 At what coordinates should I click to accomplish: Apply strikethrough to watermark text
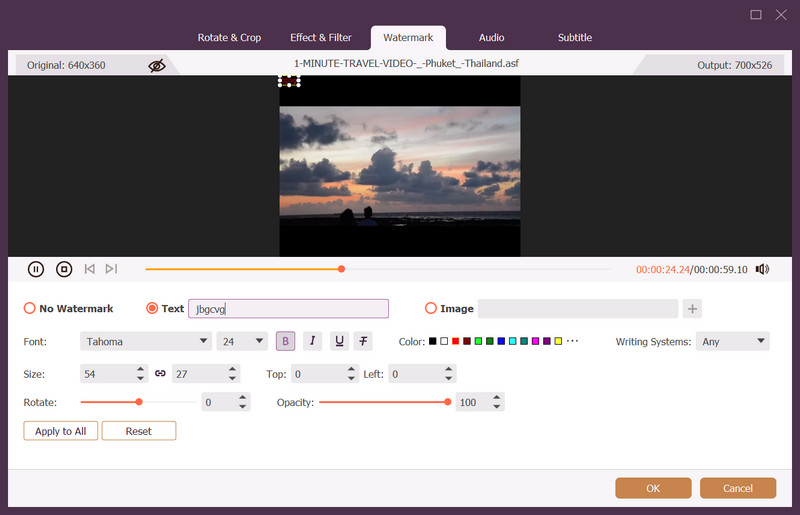364,341
